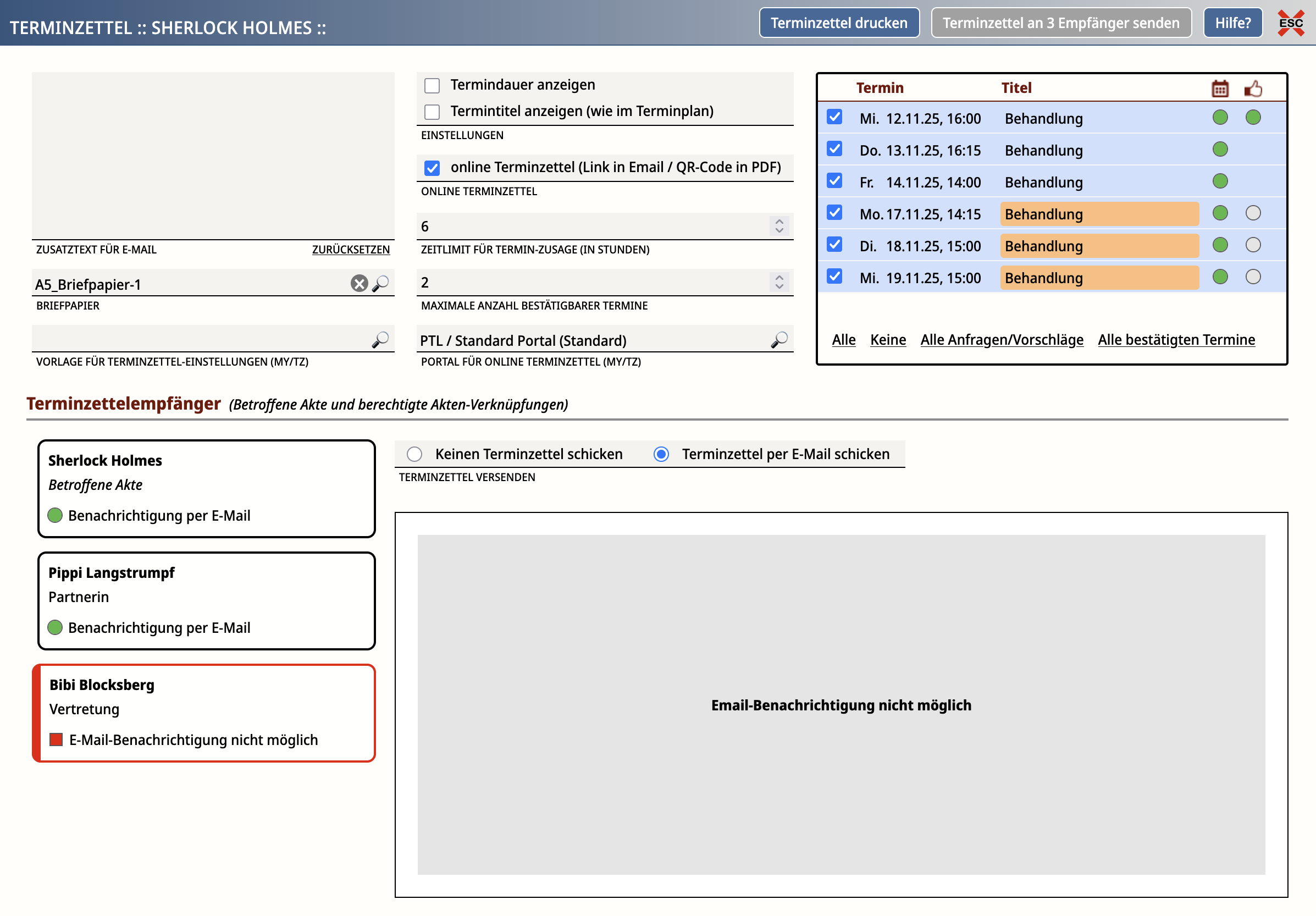
Task: Click the green confirmation dot for 12.11.25
Action: click(1253, 118)
